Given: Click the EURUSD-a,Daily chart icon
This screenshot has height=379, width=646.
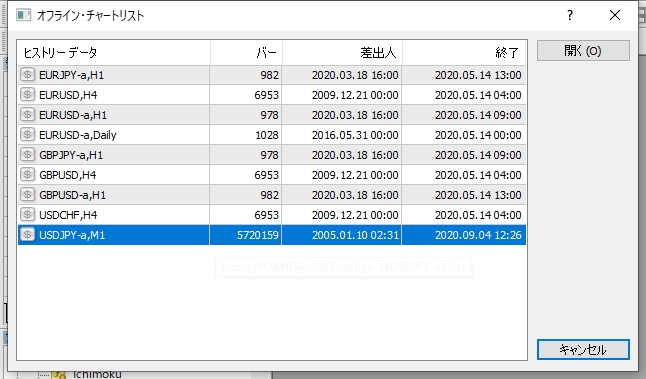Looking at the screenshot, I should point(27,135).
